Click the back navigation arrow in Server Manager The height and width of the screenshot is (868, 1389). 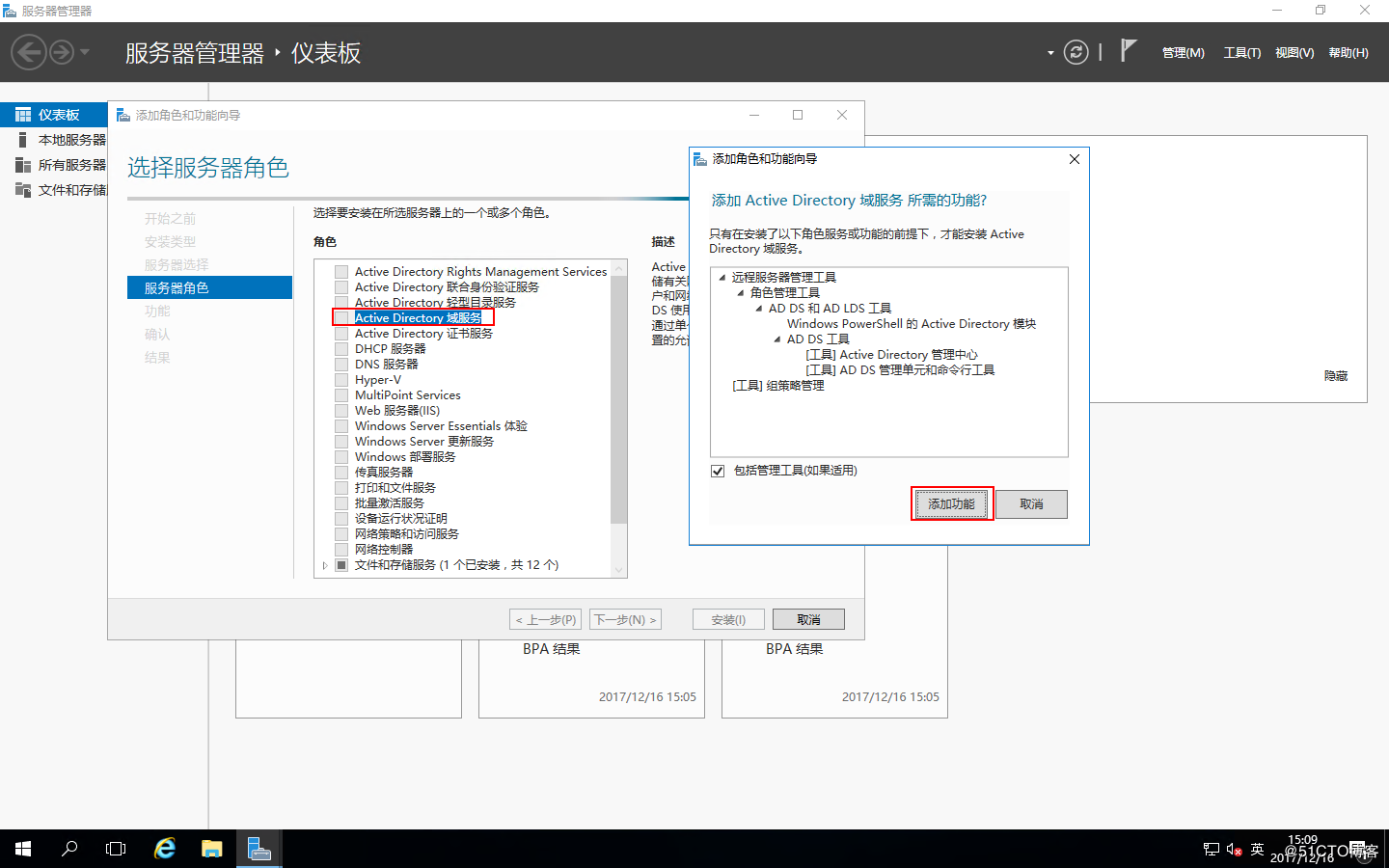pos(29,52)
